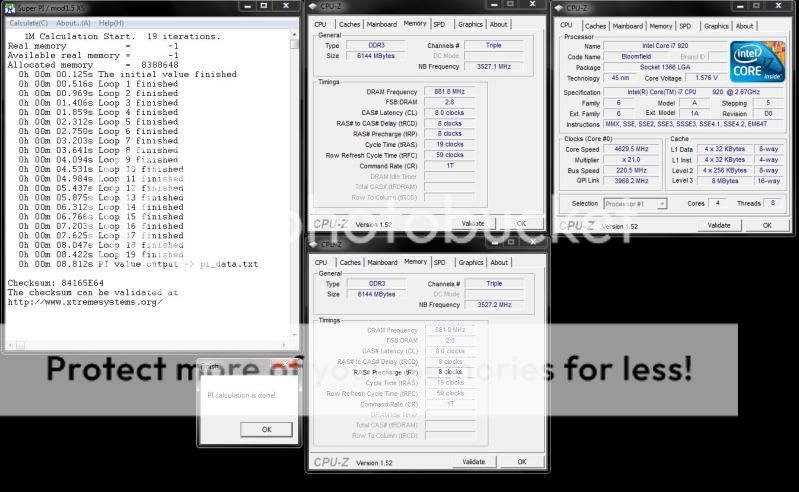Viewport: 799px width, 492px height.
Task: Select SPD tab in bottom CPU-Z window
Action: [440, 263]
